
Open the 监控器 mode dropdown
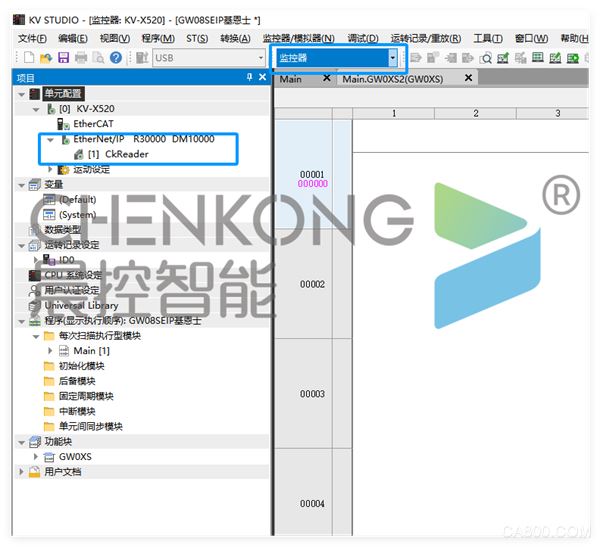[x=392, y=58]
